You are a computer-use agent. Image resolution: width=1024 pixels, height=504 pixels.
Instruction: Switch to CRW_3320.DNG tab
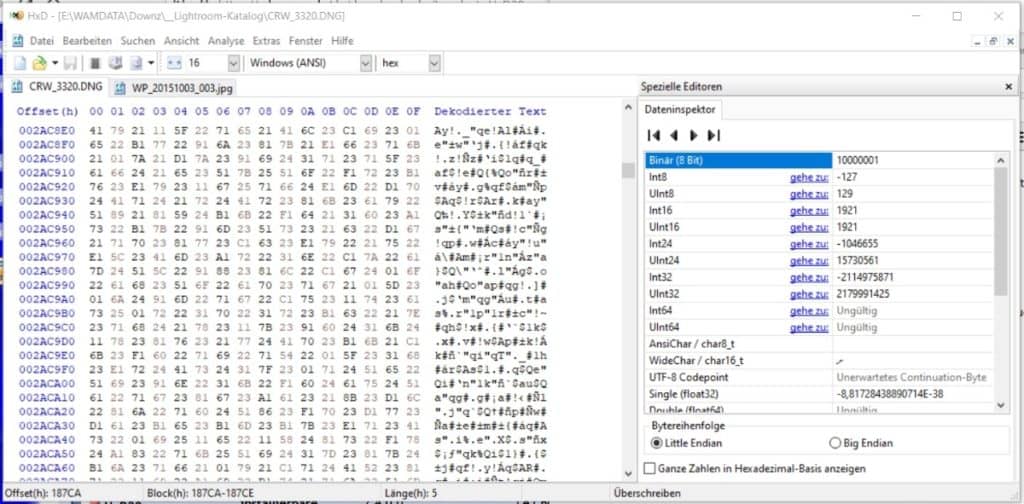pyautogui.click(x=57, y=86)
